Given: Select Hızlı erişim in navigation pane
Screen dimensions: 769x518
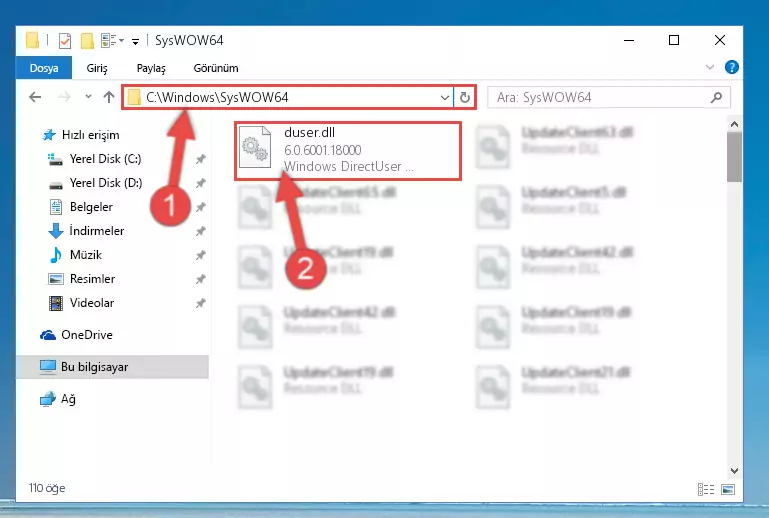Looking at the screenshot, I should coord(90,135).
